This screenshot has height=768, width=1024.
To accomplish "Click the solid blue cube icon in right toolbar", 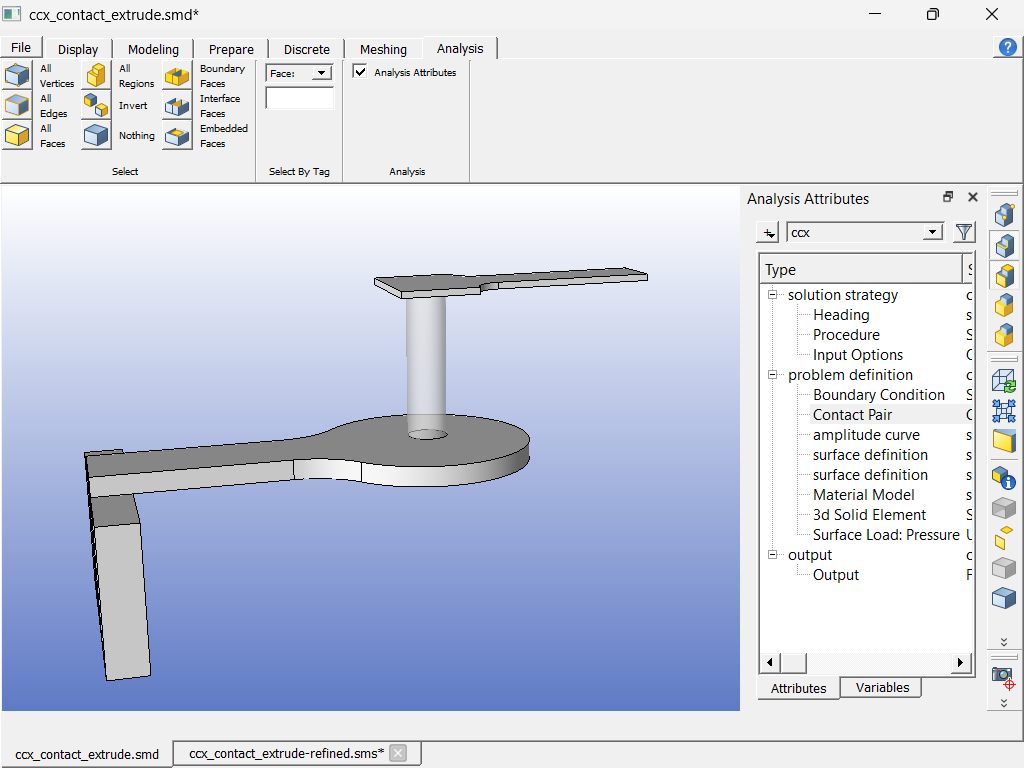I will point(1004,598).
